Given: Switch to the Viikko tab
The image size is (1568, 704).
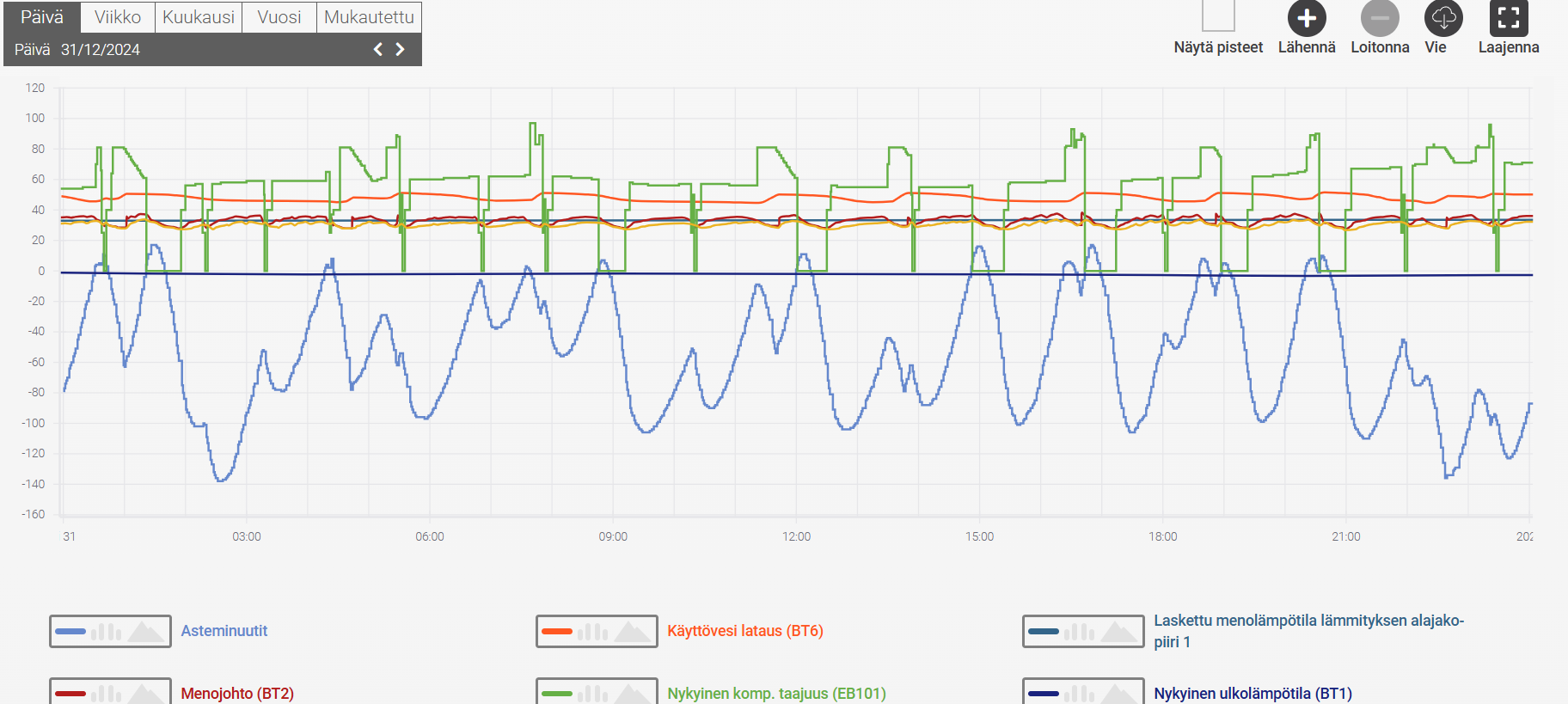Looking at the screenshot, I should [x=118, y=17].
